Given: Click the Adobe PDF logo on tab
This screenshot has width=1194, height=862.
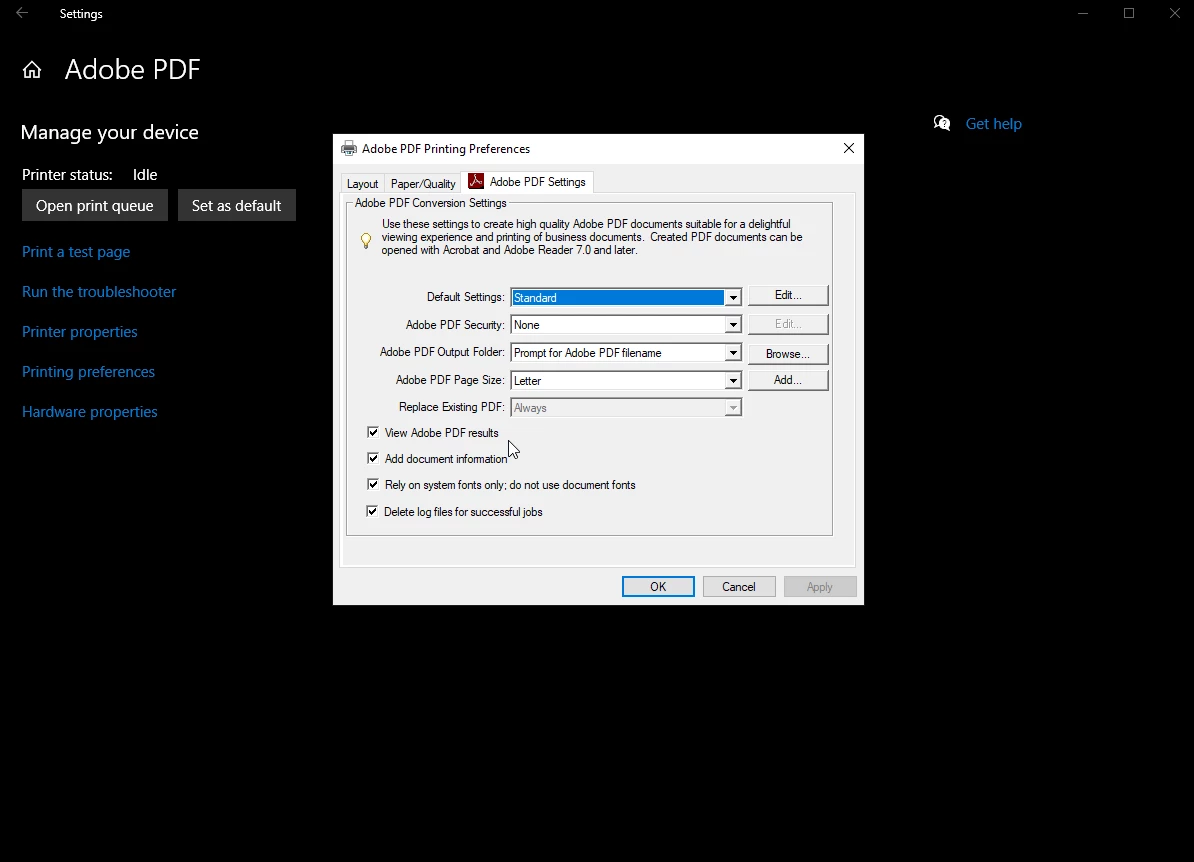Looking at the screenshot, I should pyautogui.click(x=476, y=181).
